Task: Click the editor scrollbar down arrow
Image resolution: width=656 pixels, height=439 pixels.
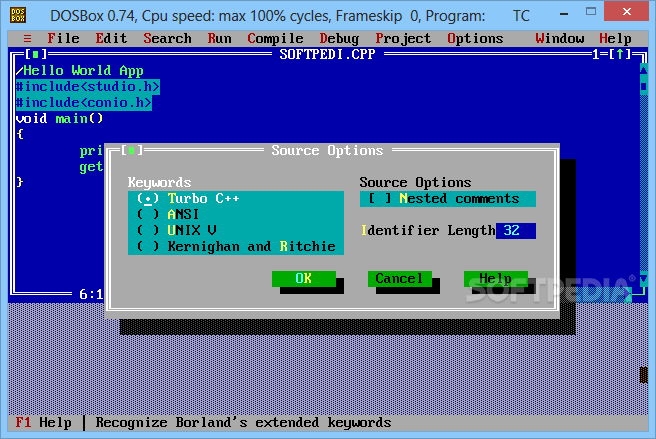Action: tap(643, 279)
